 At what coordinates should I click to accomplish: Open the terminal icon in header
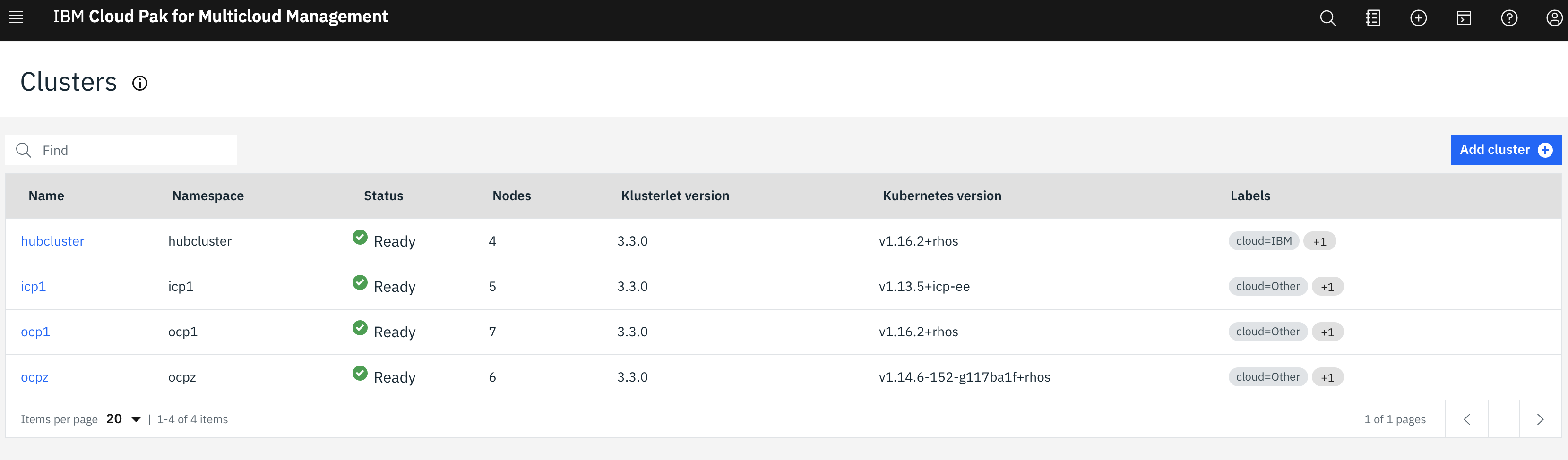(x=1464, y=18)
